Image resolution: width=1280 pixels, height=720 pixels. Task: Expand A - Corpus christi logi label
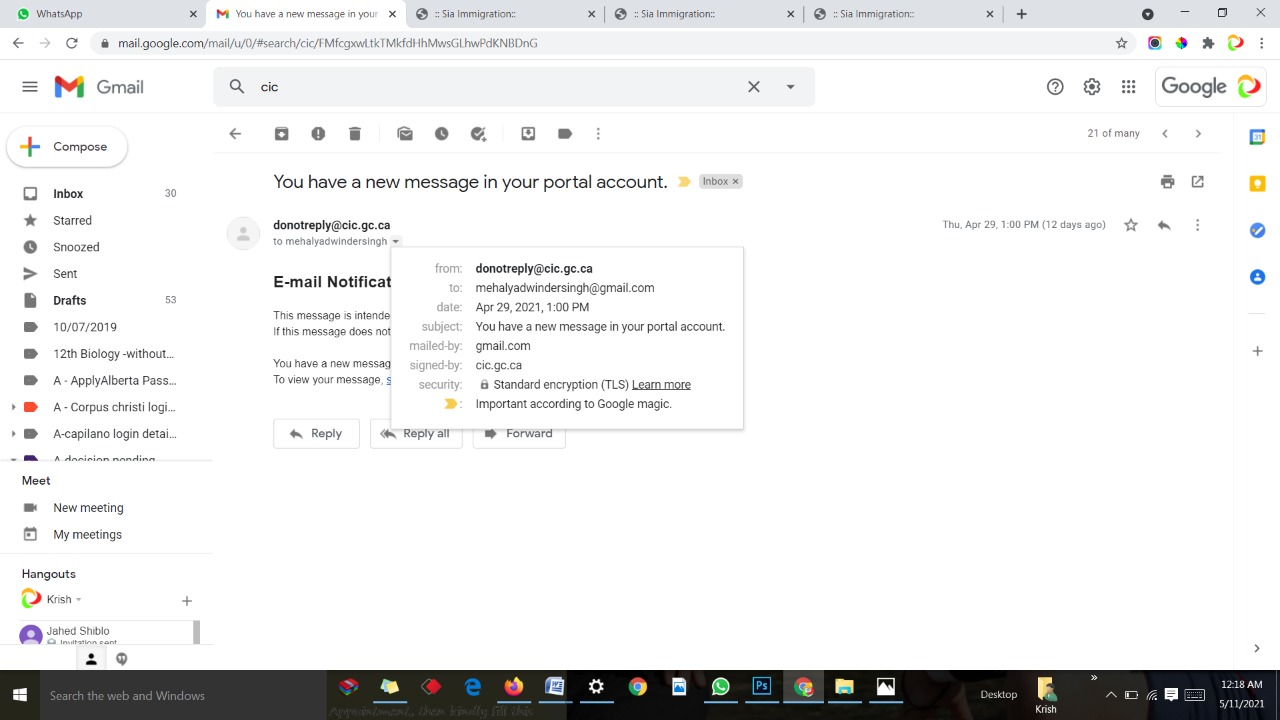(13, 407)
